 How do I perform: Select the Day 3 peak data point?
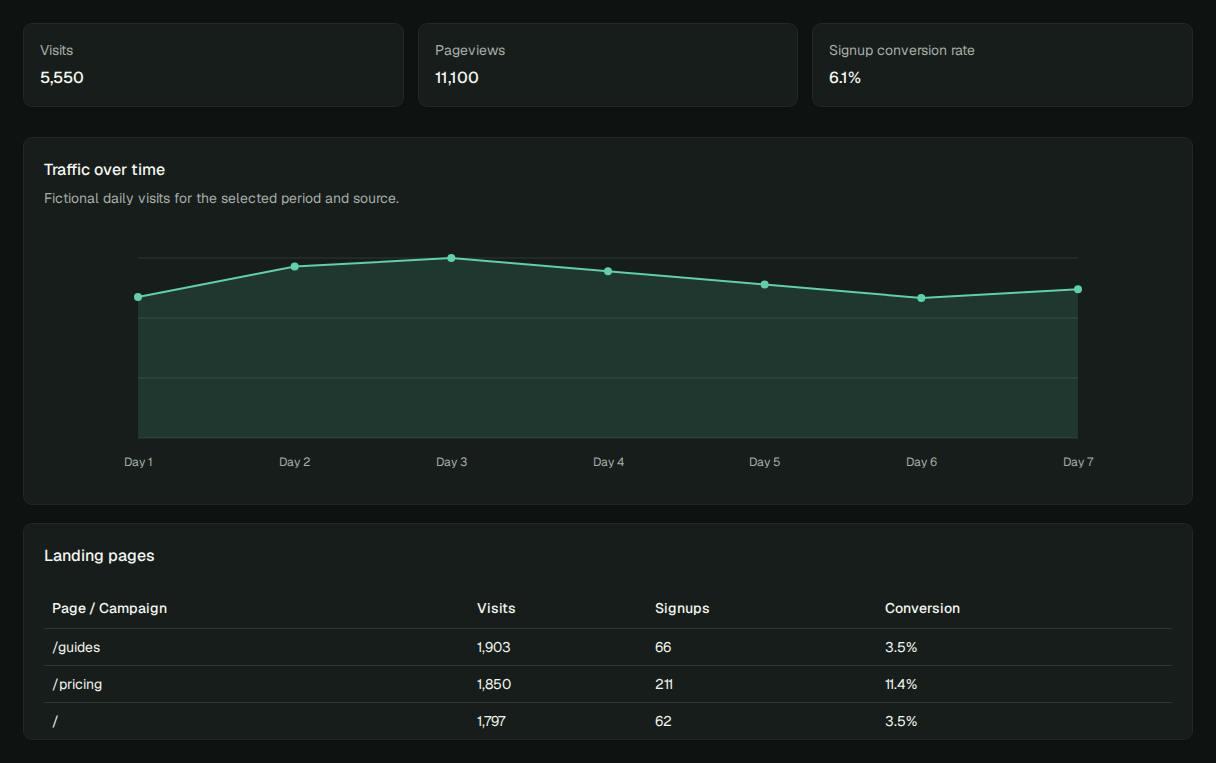(451, 258)
